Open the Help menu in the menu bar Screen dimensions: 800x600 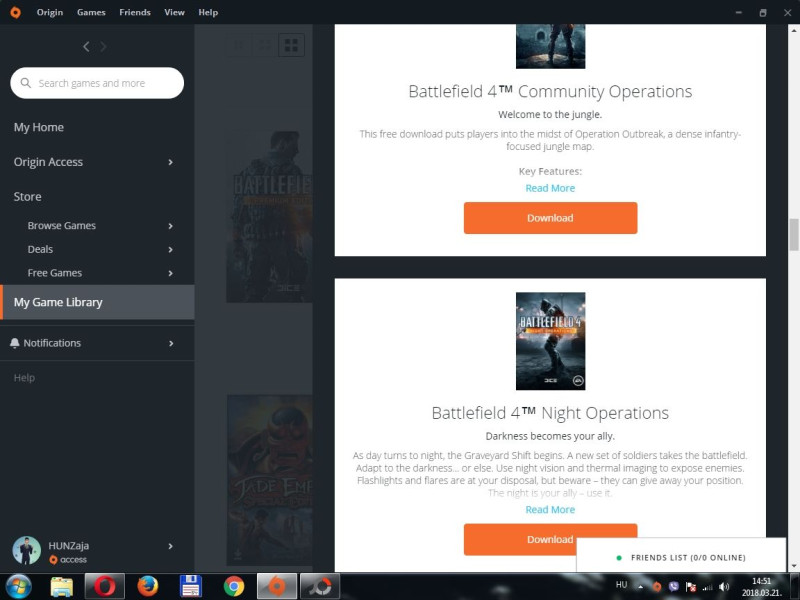(208, 12)
